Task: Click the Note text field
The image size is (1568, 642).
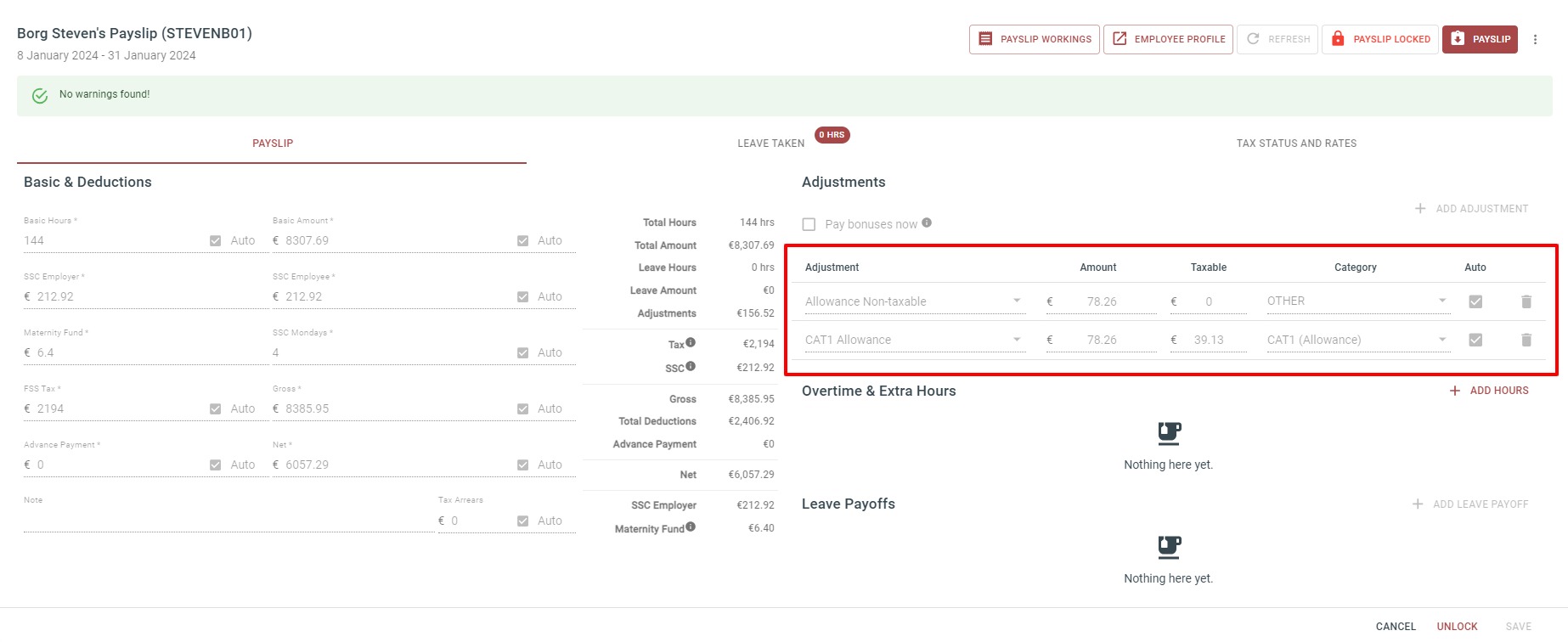Action: coord(228,520)
